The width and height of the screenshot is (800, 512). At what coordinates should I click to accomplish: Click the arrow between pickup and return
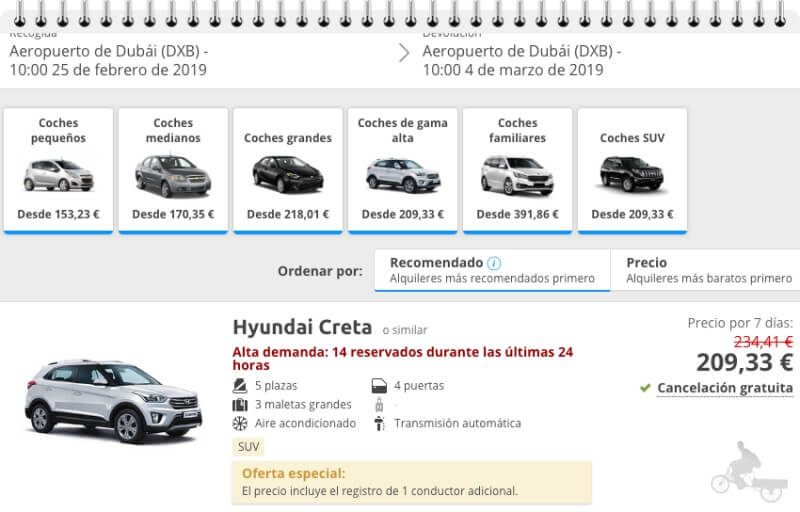[x=404, y=53]
